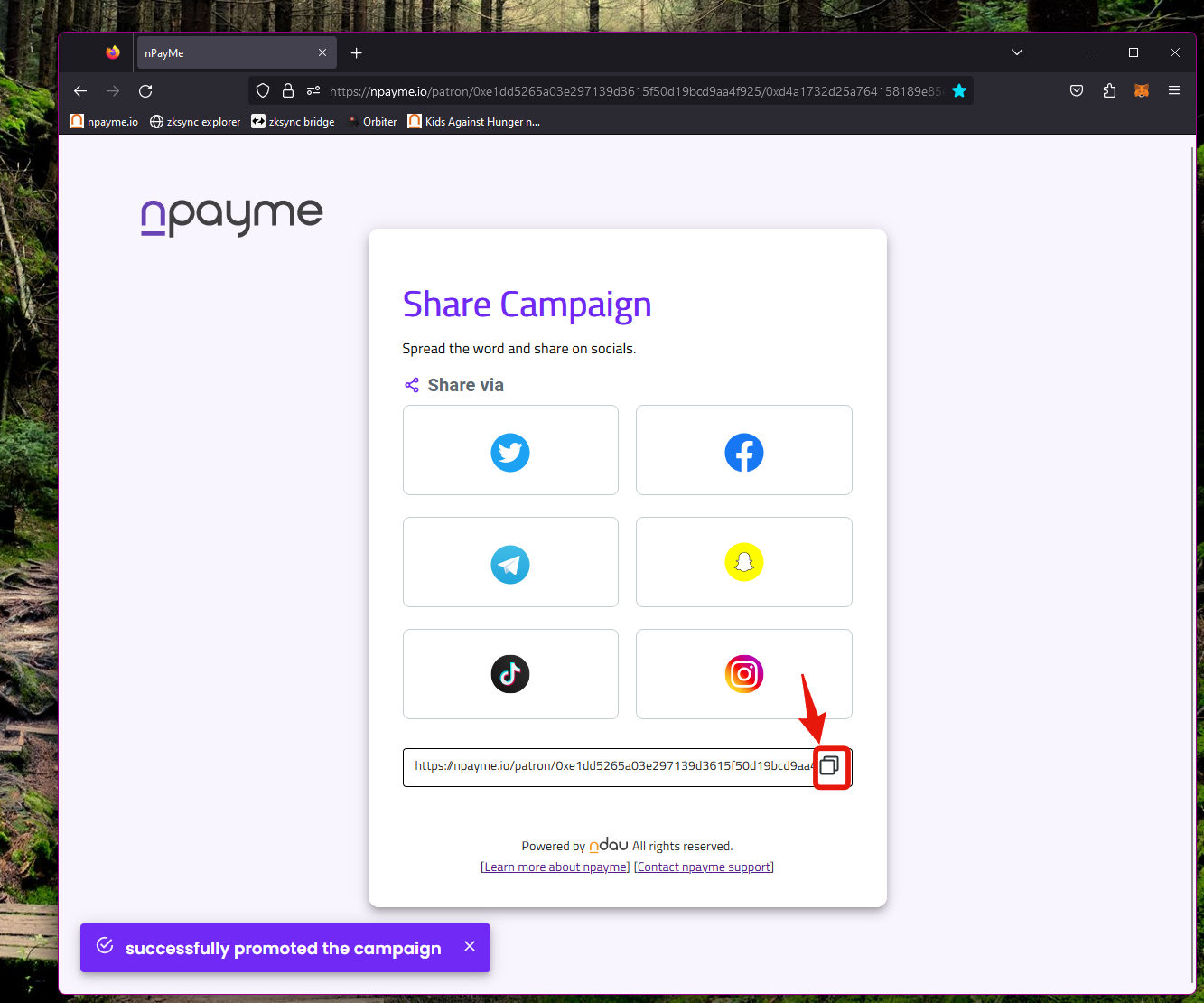The height and width of the screenshot is (1003, 1204).
Task: Open the tracking protection shield
Action: 263,90
